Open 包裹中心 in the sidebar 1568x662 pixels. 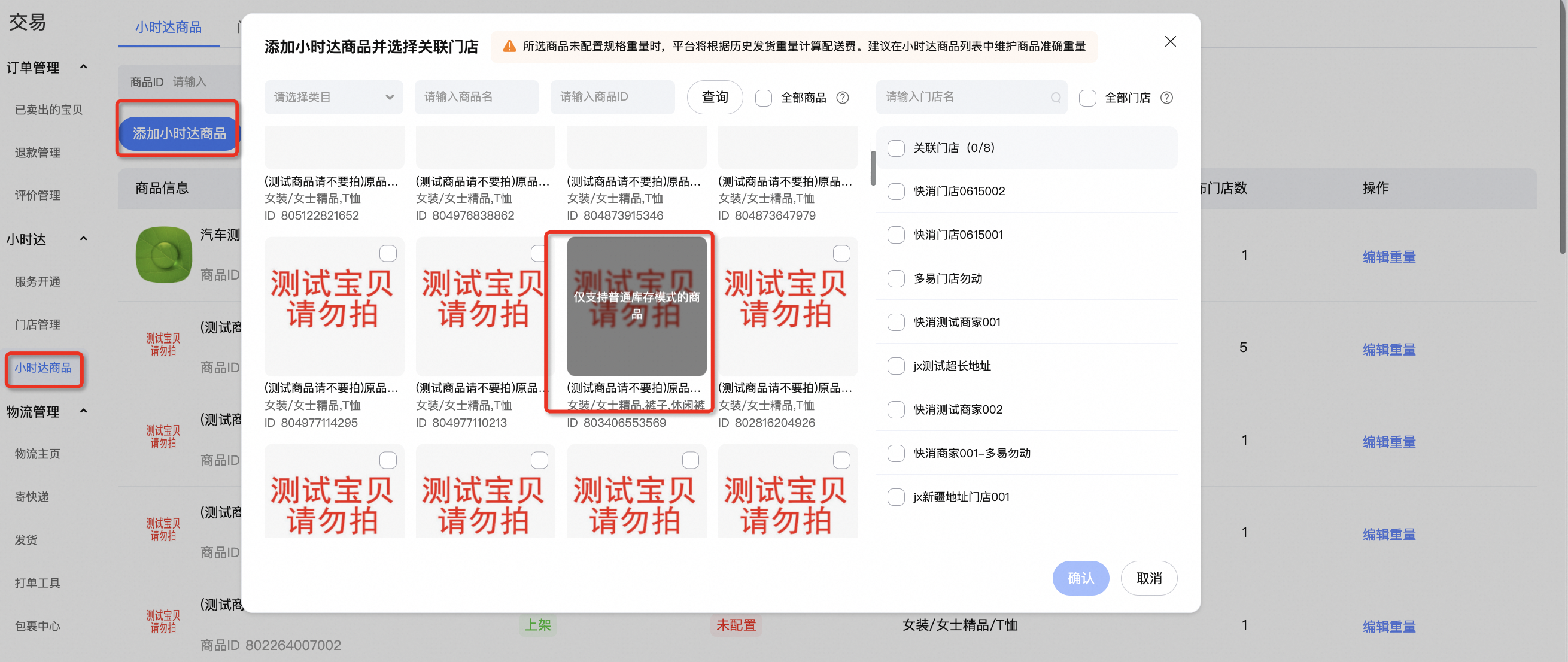(x=38, y=626)
